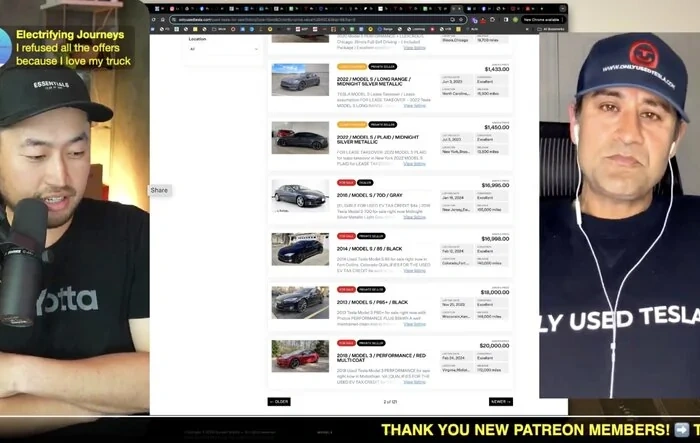This screenshot has width=700, height=443.
Task: Click the site info icon in the address bar
Action: point(174,20)
